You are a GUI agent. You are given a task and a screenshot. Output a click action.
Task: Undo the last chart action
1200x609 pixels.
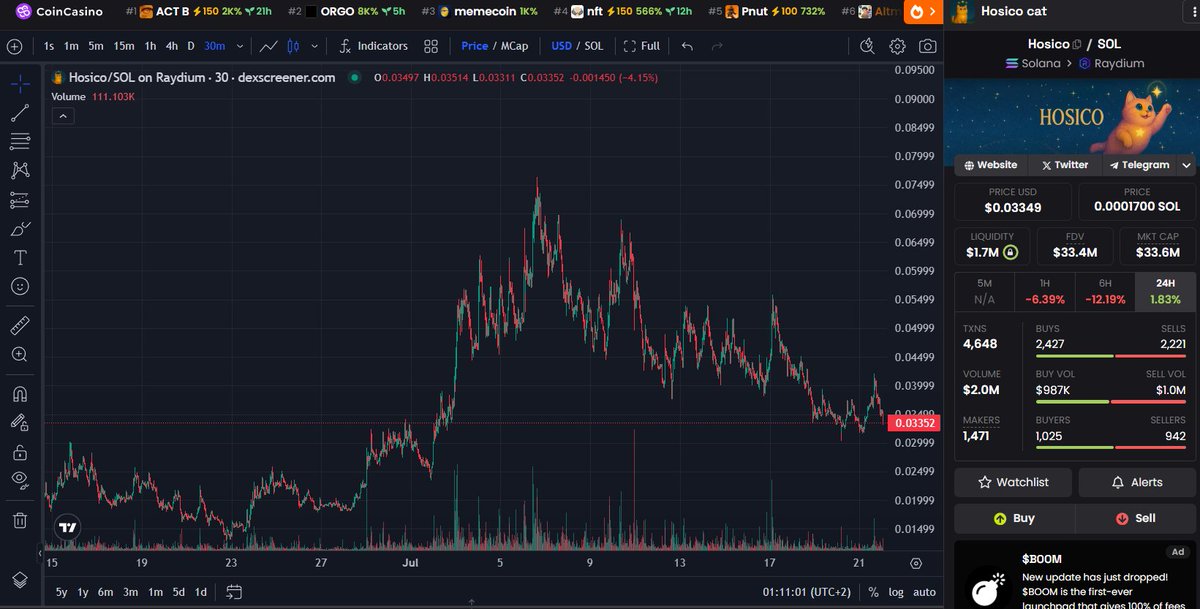(687, 46)
